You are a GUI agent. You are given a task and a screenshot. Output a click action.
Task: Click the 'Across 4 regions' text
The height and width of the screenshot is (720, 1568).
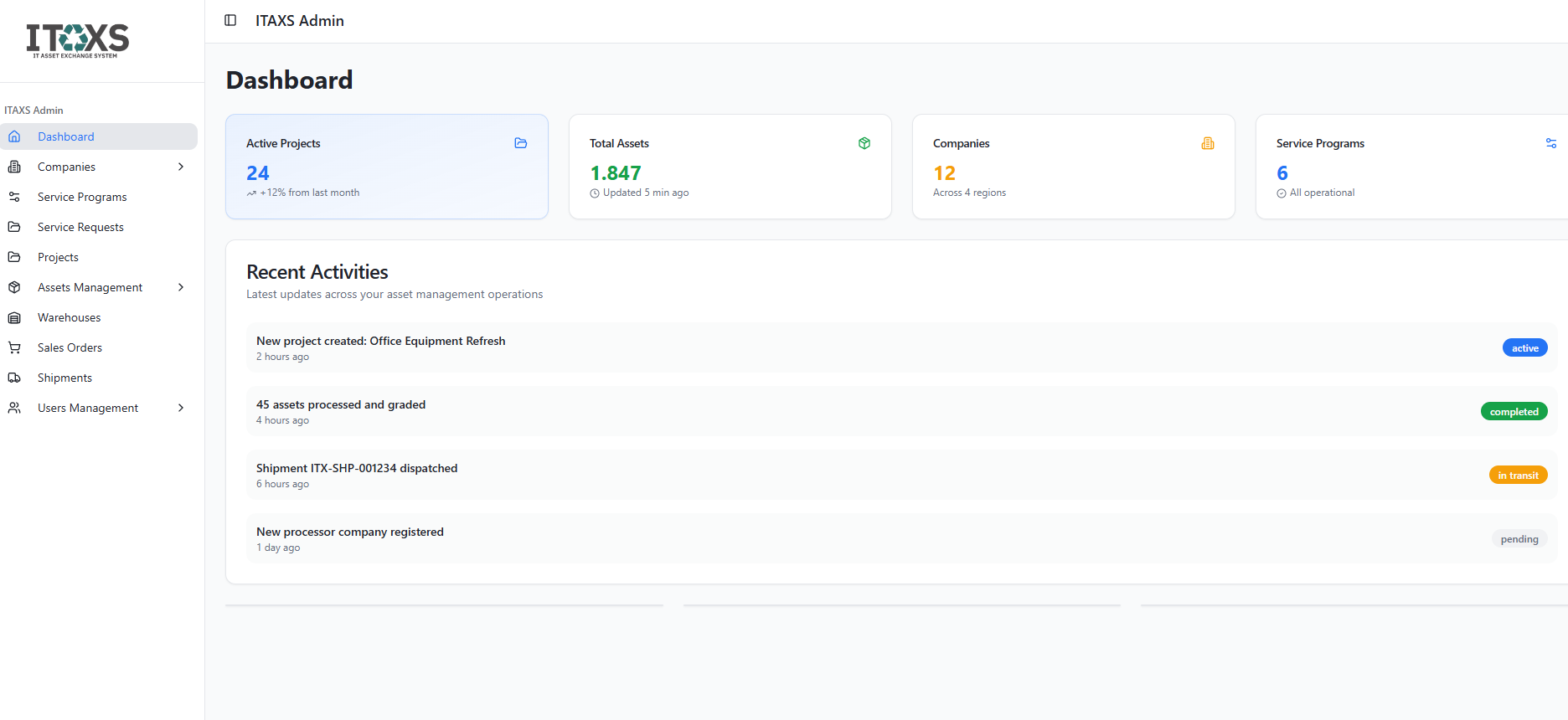point(970,193)
